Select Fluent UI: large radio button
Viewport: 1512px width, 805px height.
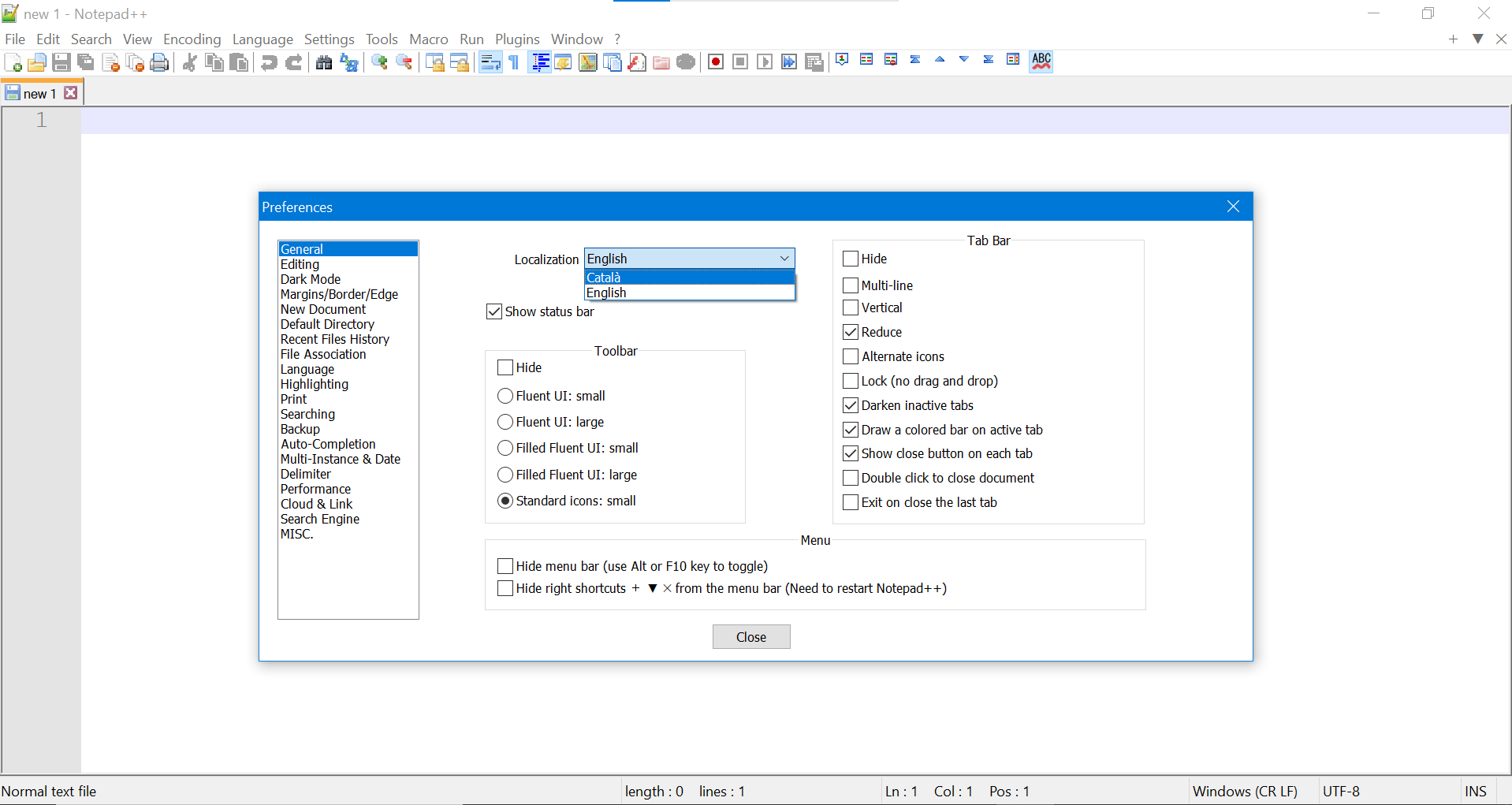(505, 422)
